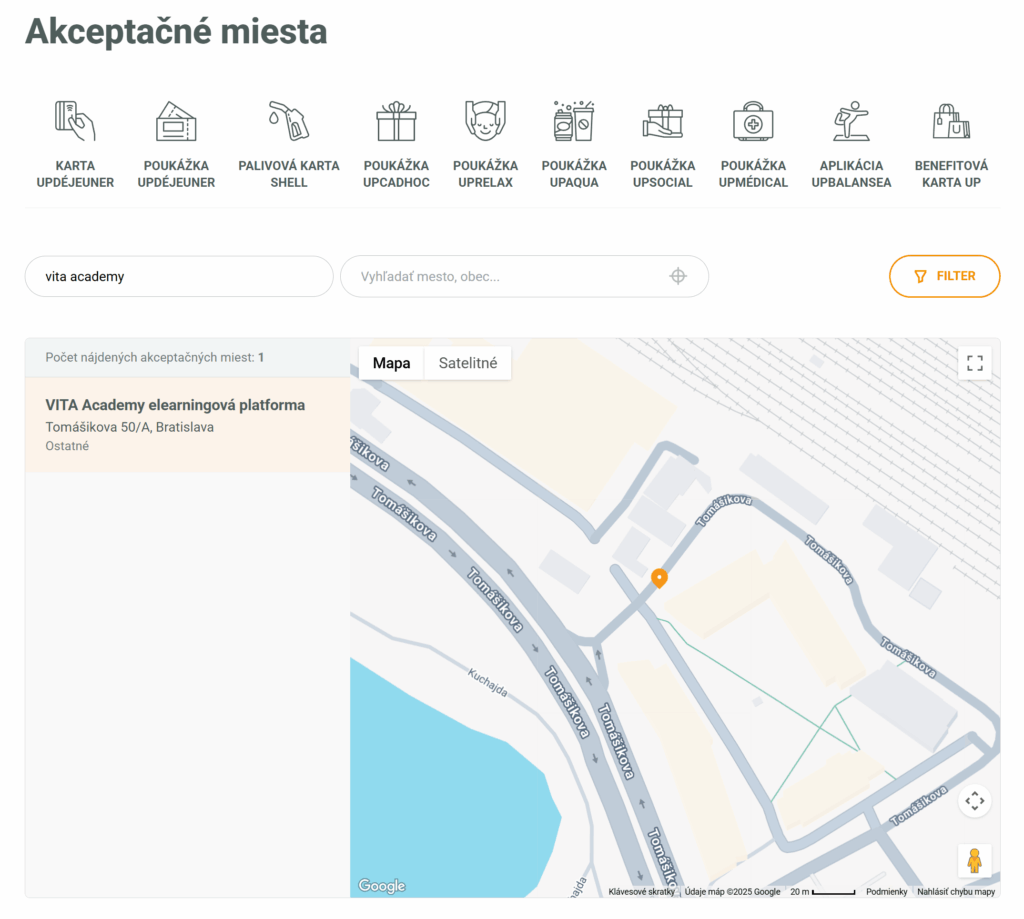Select the Poukážka UpAqua drinks icon
Image resolution: width=1024 pixels, height=919 pixels.
click(574, 121)
